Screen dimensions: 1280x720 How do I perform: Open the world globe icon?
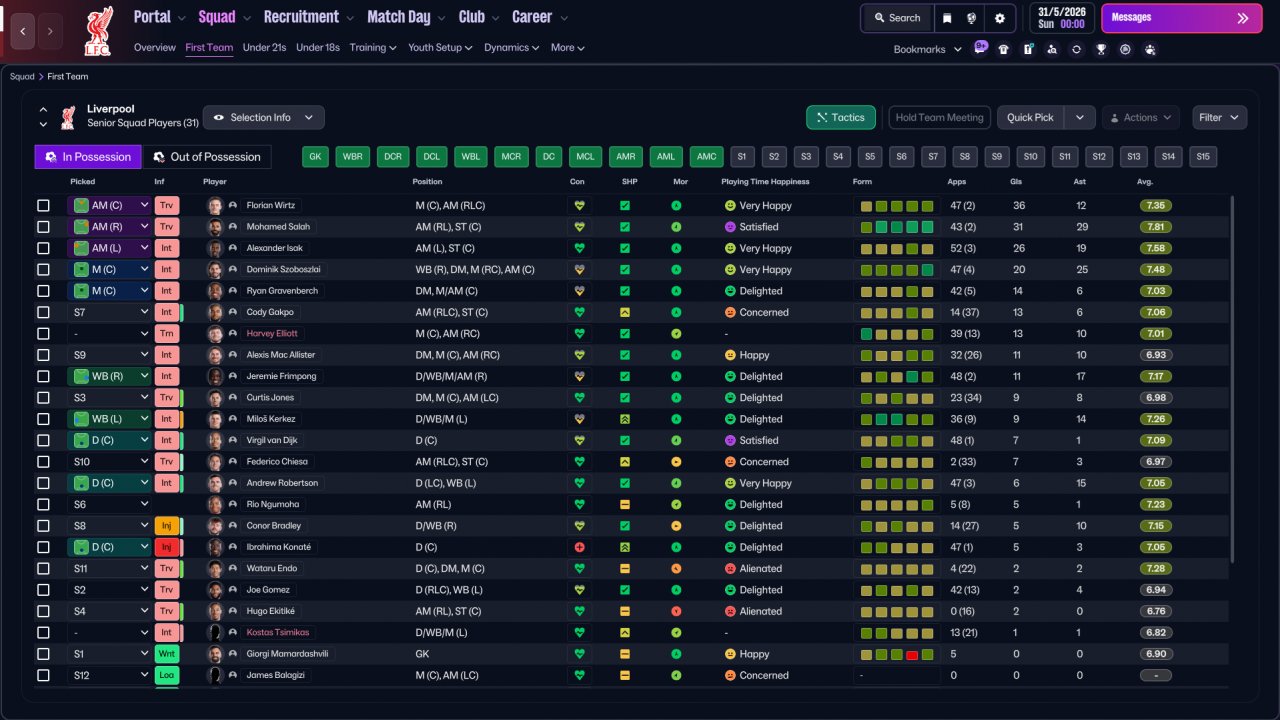tap(972, 18)
